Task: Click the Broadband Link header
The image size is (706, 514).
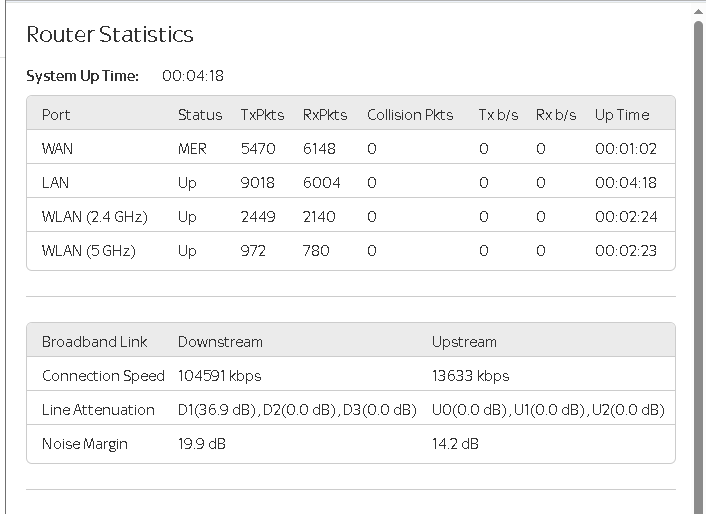Action: tap(94, 342)
